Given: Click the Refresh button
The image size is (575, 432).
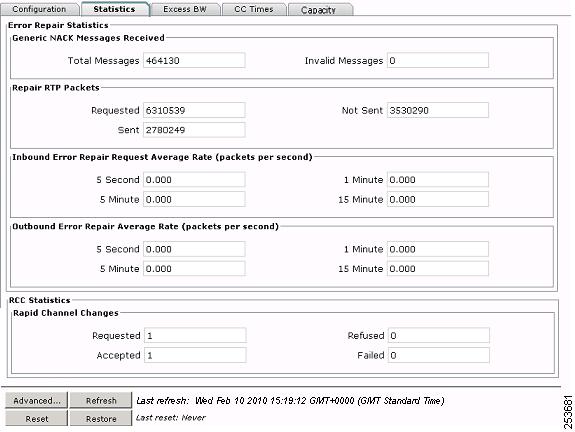Looking at the screenshot, I should [101, 400].
